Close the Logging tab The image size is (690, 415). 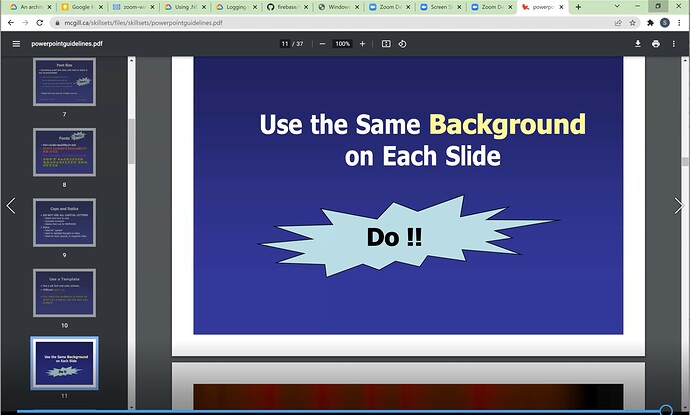tap(254, 7)
